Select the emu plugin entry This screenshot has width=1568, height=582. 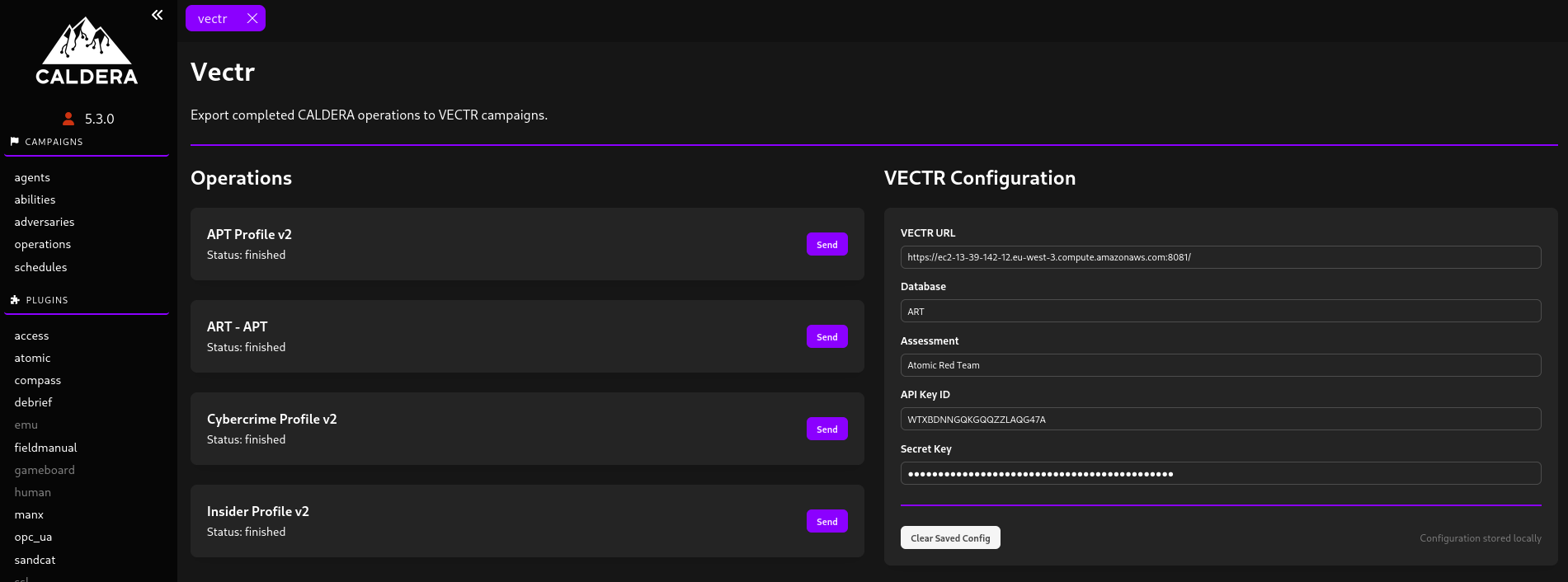click(26, 425)
